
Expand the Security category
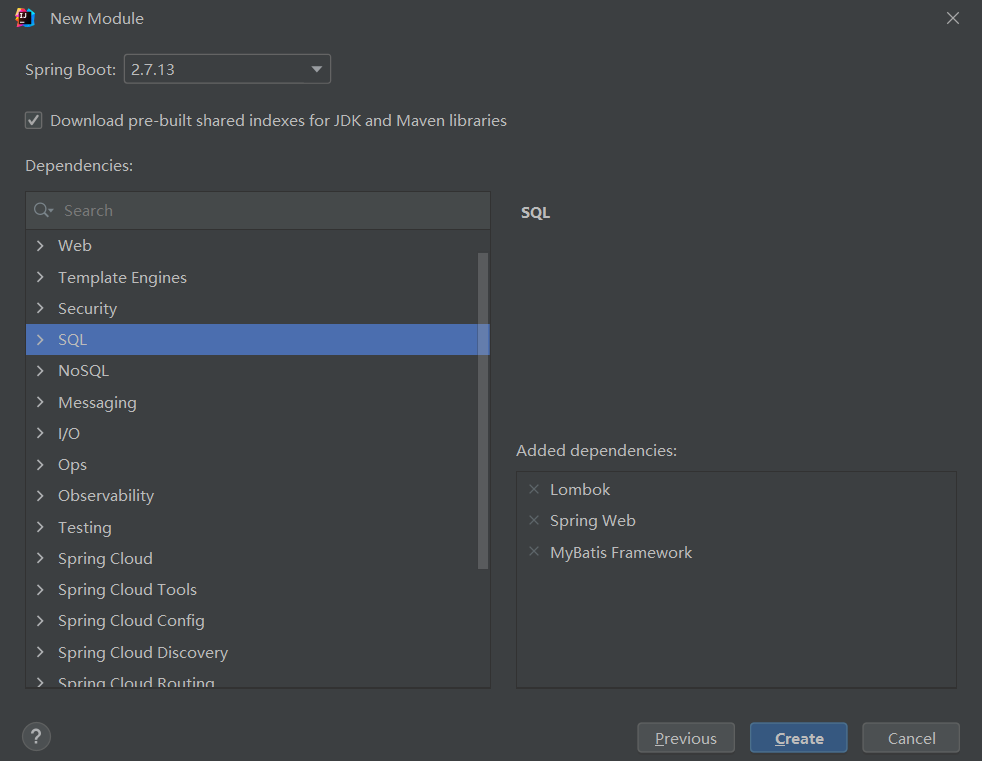coord(40,308)
